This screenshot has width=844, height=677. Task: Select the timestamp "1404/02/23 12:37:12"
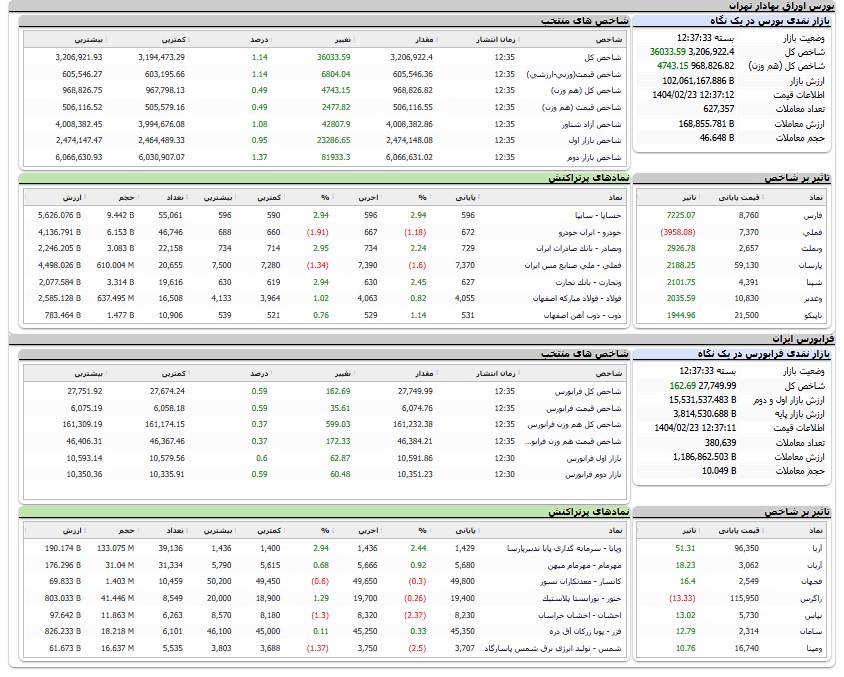693,95
